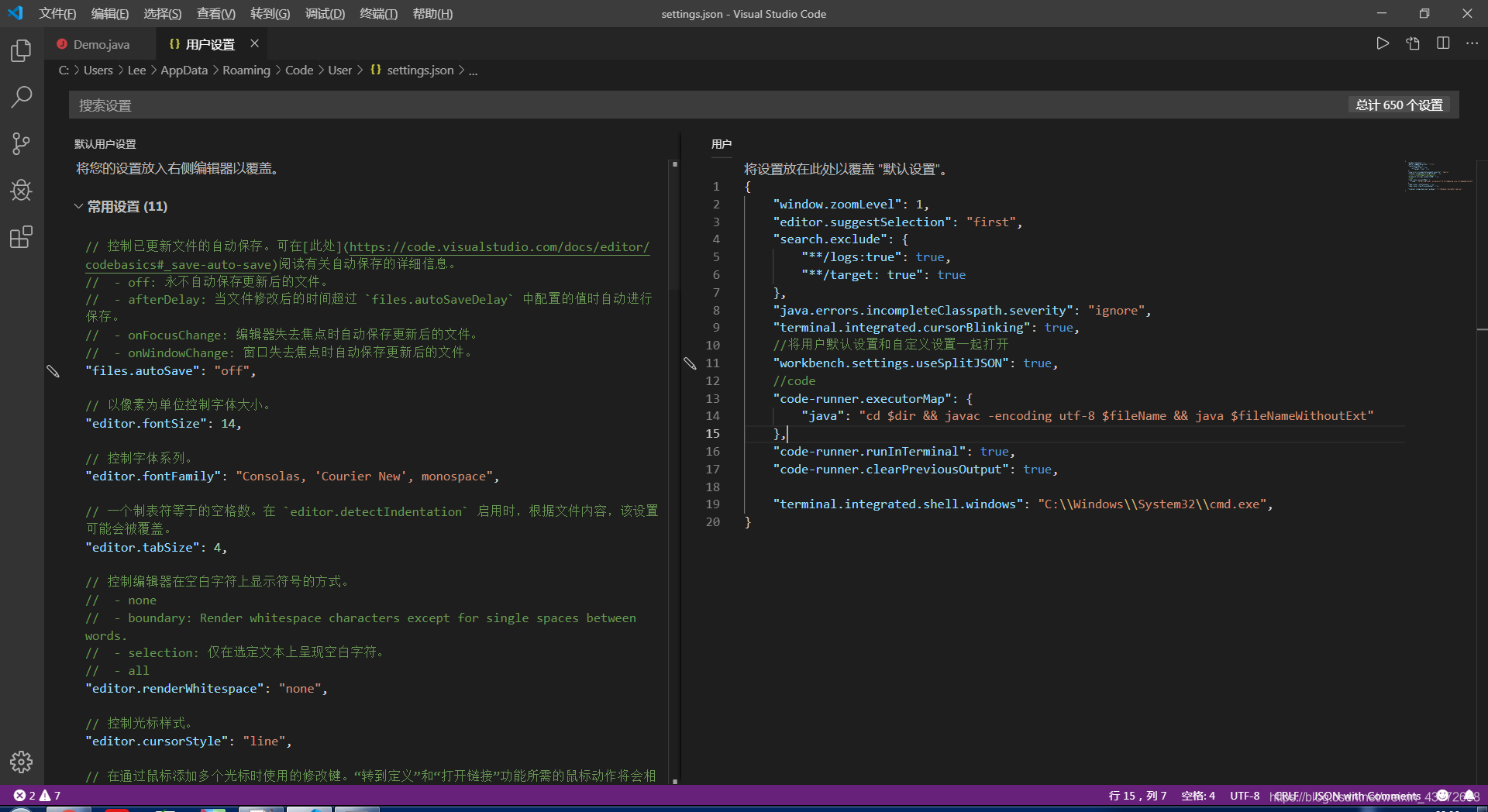The image size is (1488, 812).
Task: Open the 调试(D) menu
Action: [x=325, y=14]
